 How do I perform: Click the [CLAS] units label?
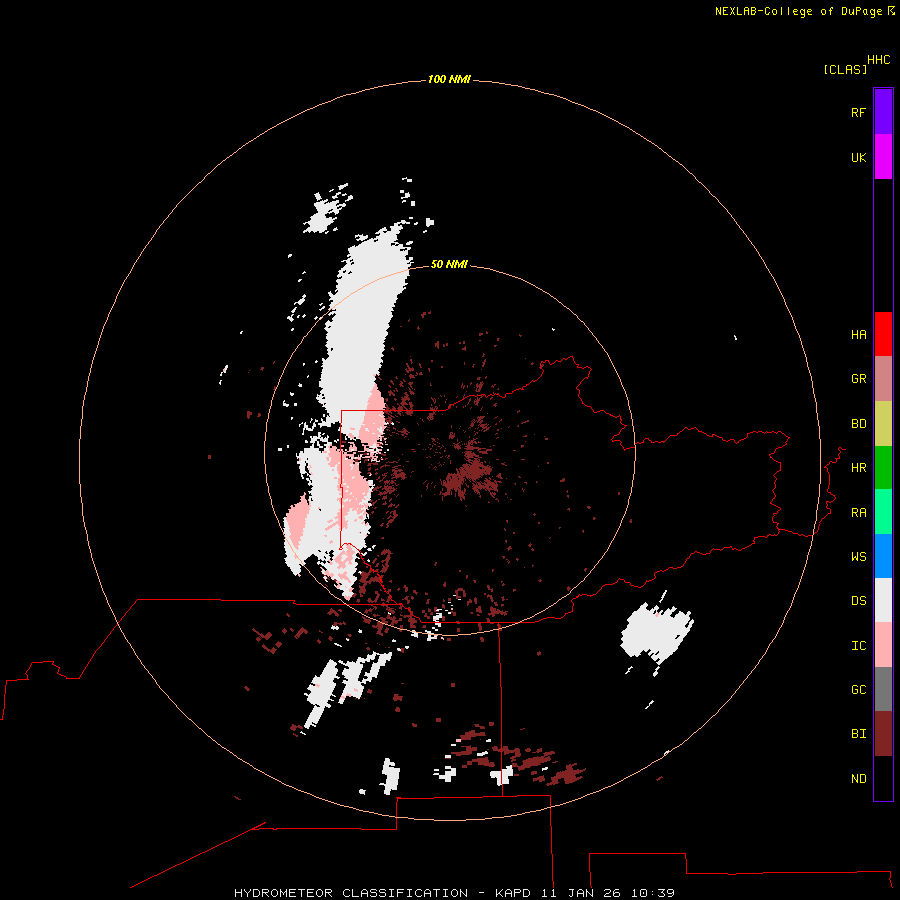[845, 70]
